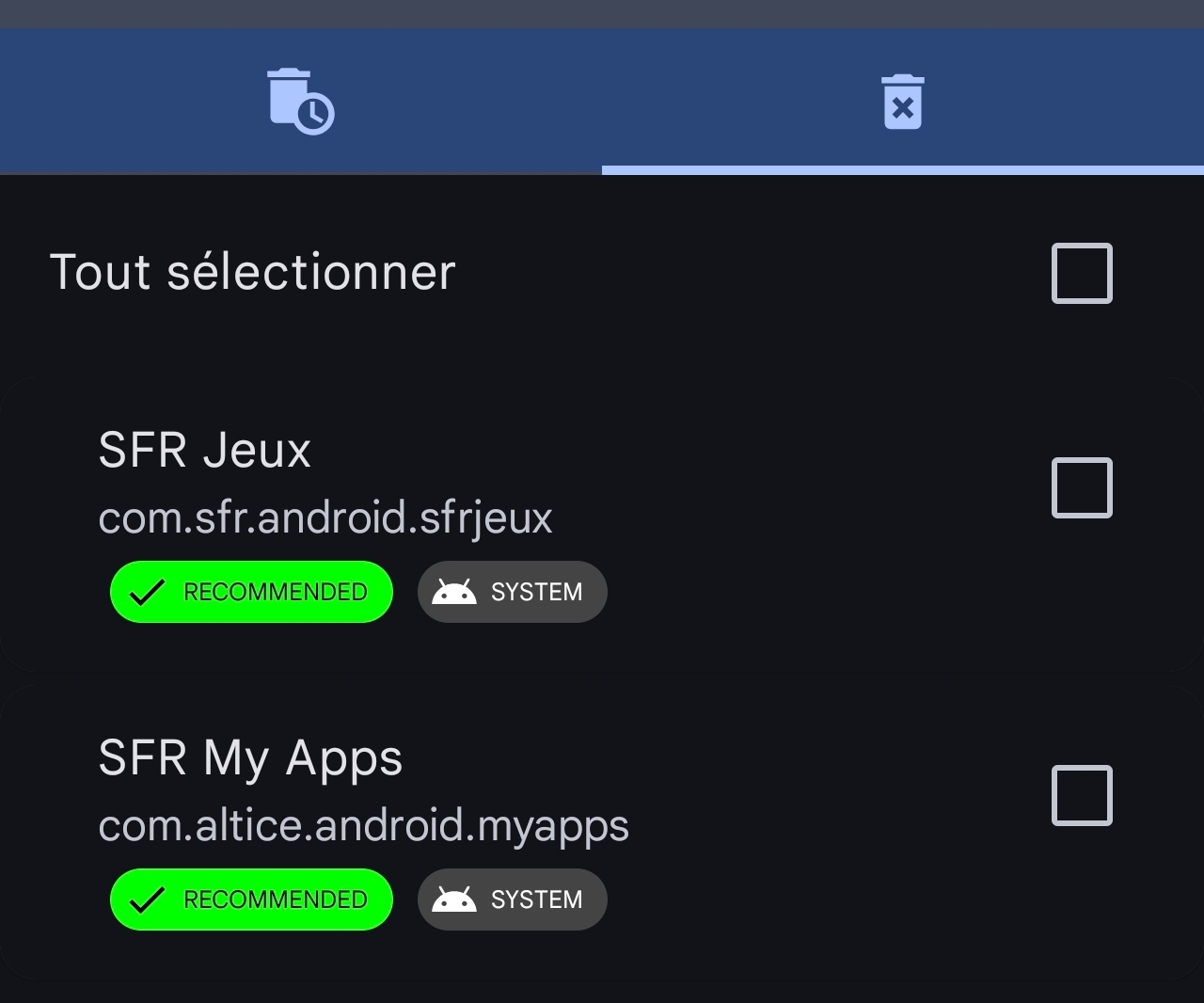The height and width of the screenshot is (1003, 1204).
Task: Click the clock symbol on trash tab icon
Action: tap(315, 114)
